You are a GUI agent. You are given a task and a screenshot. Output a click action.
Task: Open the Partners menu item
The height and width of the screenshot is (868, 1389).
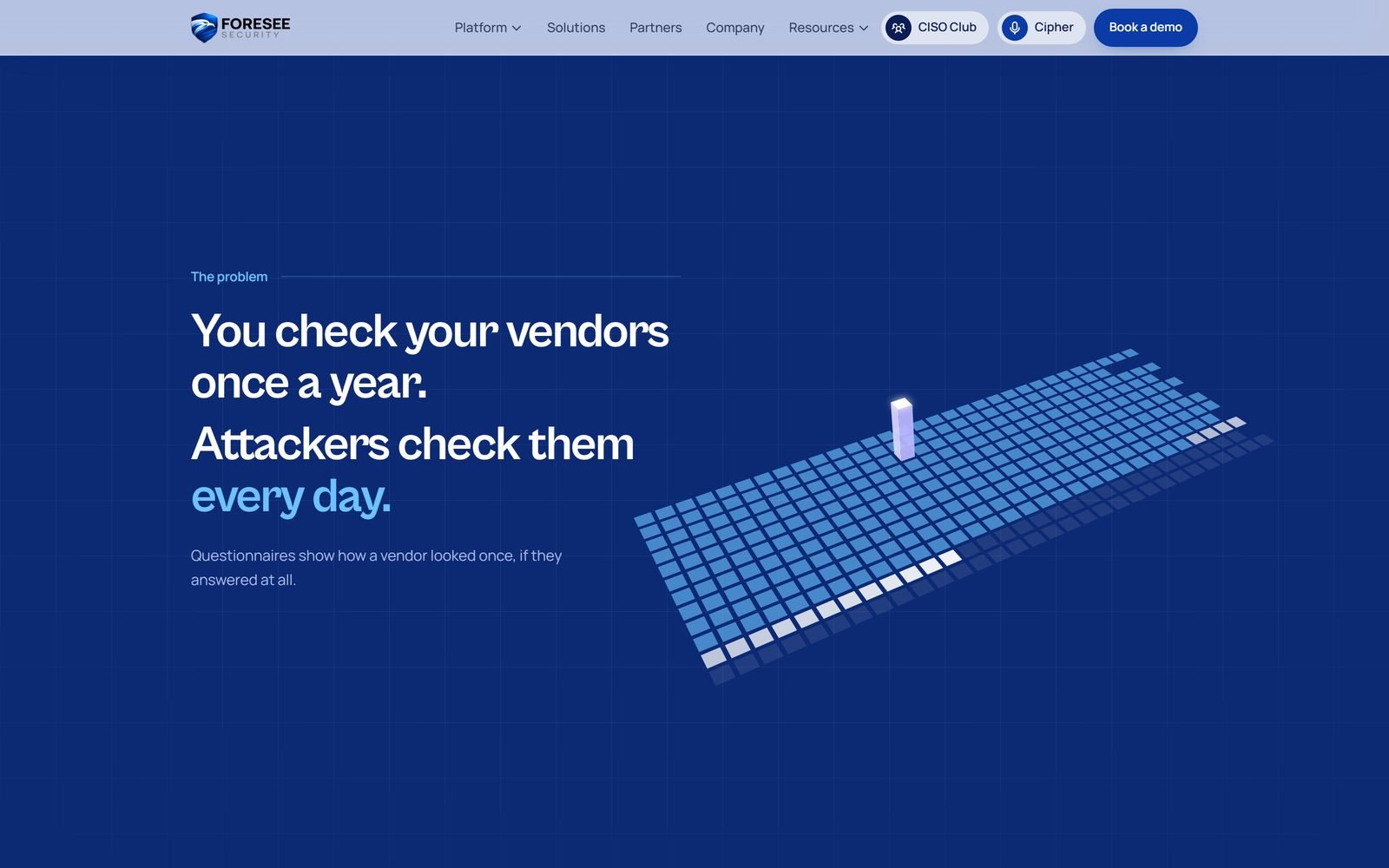click(x=655, y=28)
